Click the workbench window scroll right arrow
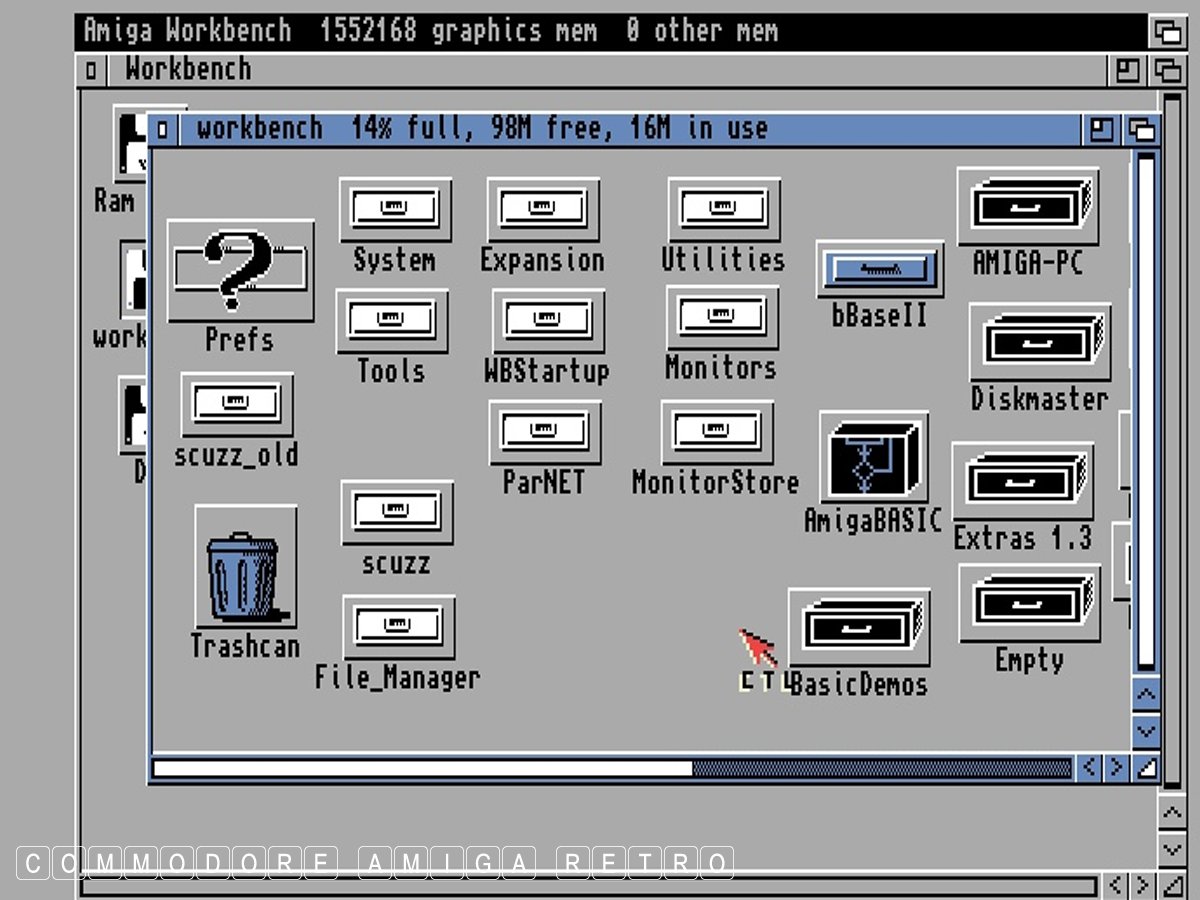The height and width of the screenshot is (900, 1200). 1116,768
